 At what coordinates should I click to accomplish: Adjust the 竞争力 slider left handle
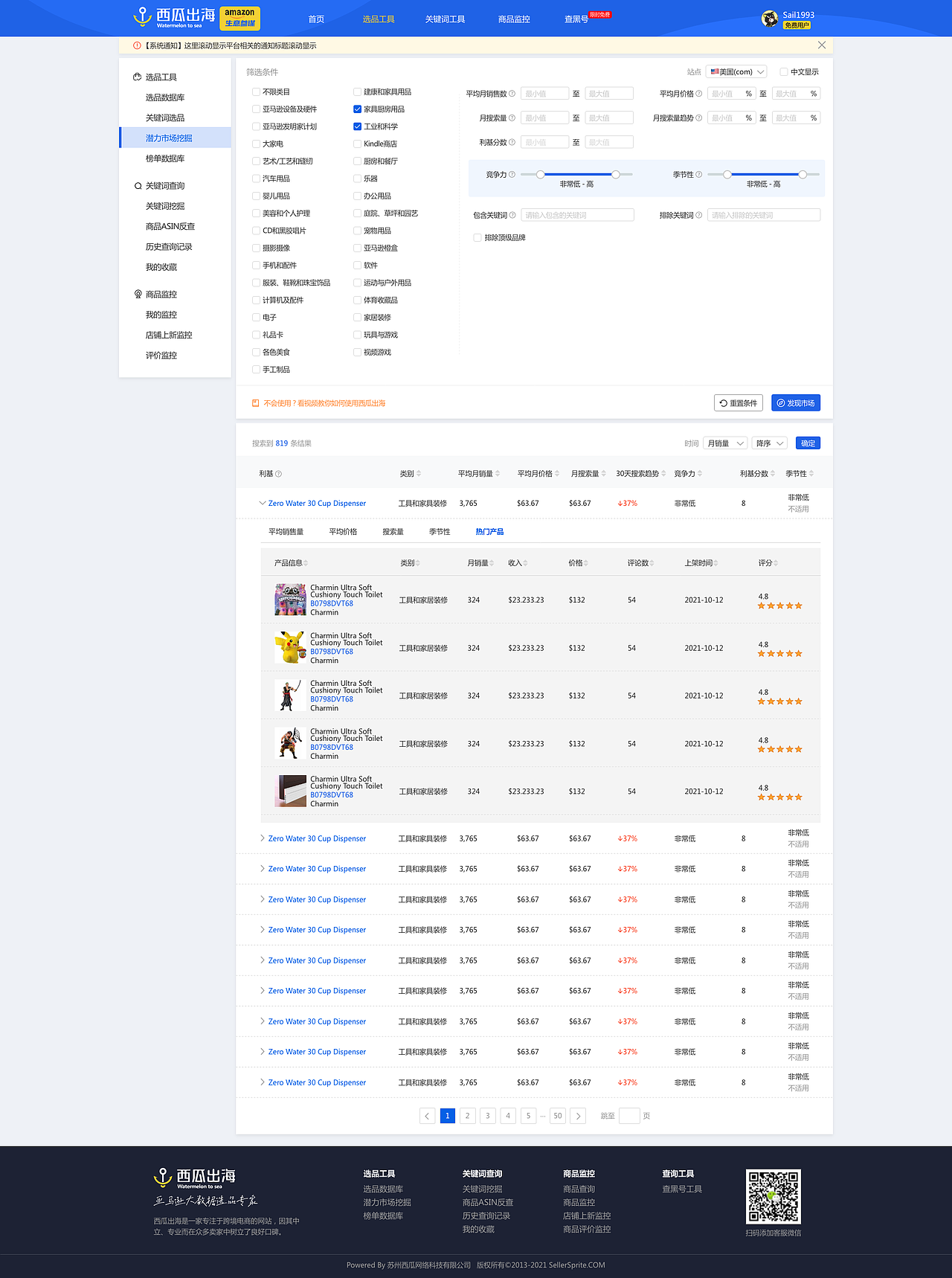pyautogui.click(x=541, y=175)
